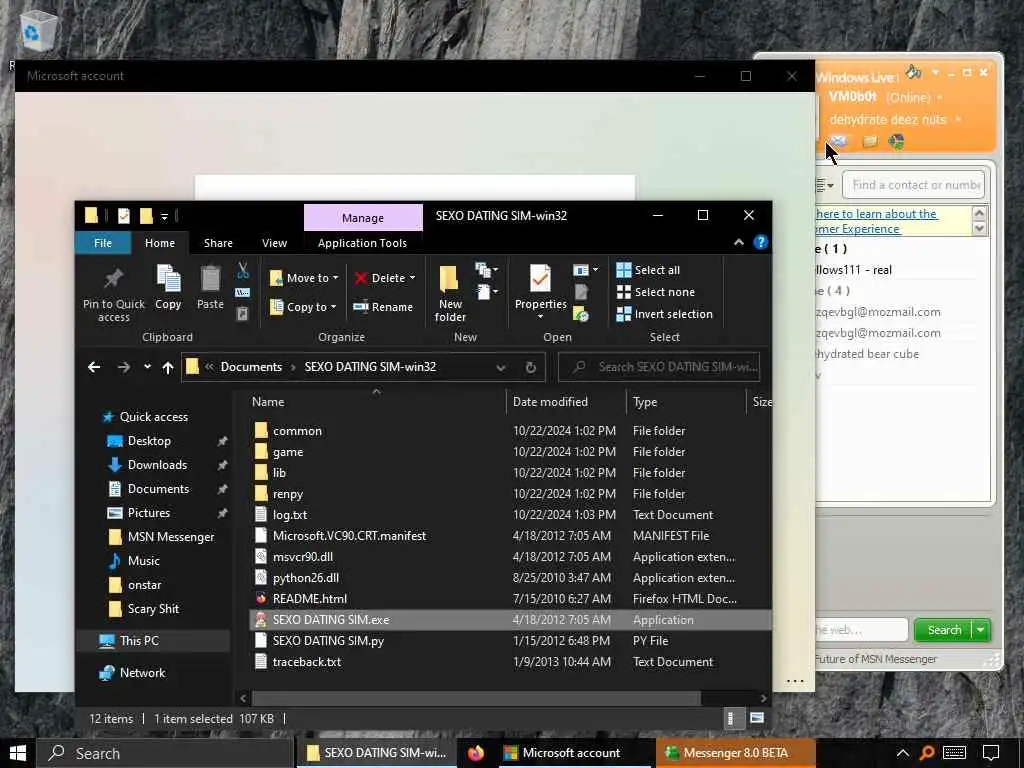This screenshot has height=768, width=1024.
Task: Switch to the View tab
Action: tap(274, 243)
